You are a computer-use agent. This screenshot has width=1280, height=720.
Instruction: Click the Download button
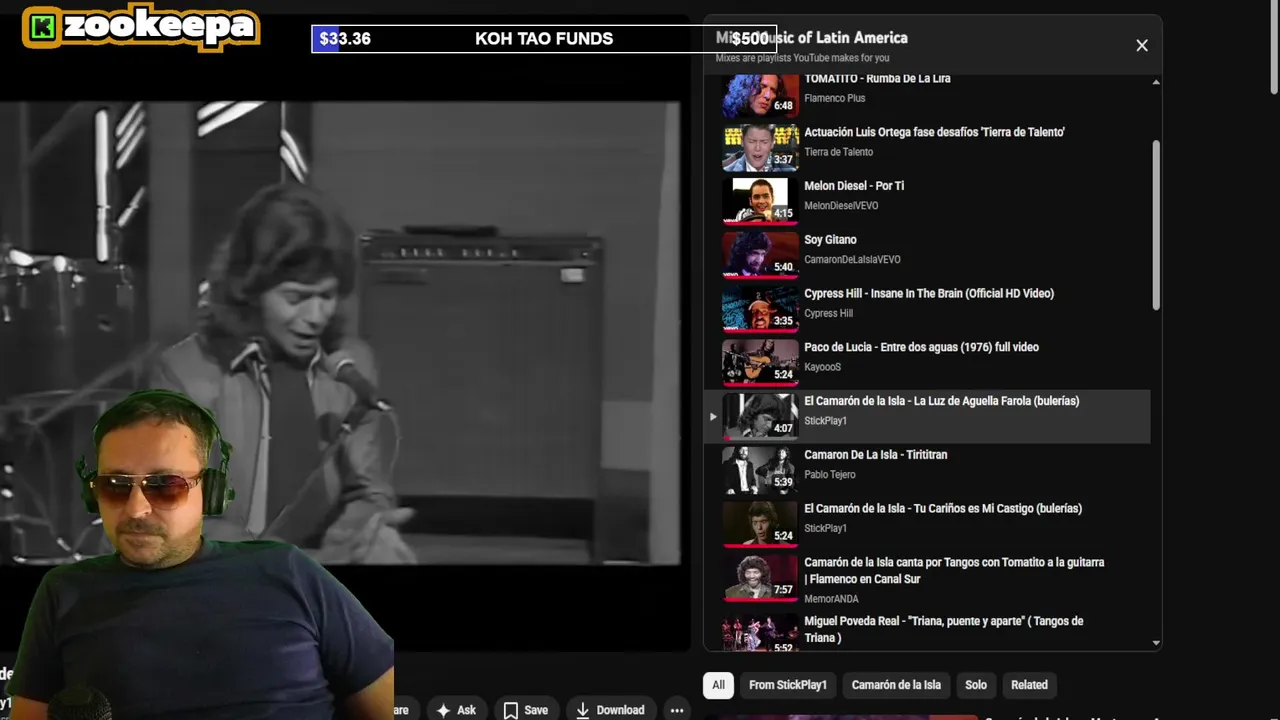point(610,710)
